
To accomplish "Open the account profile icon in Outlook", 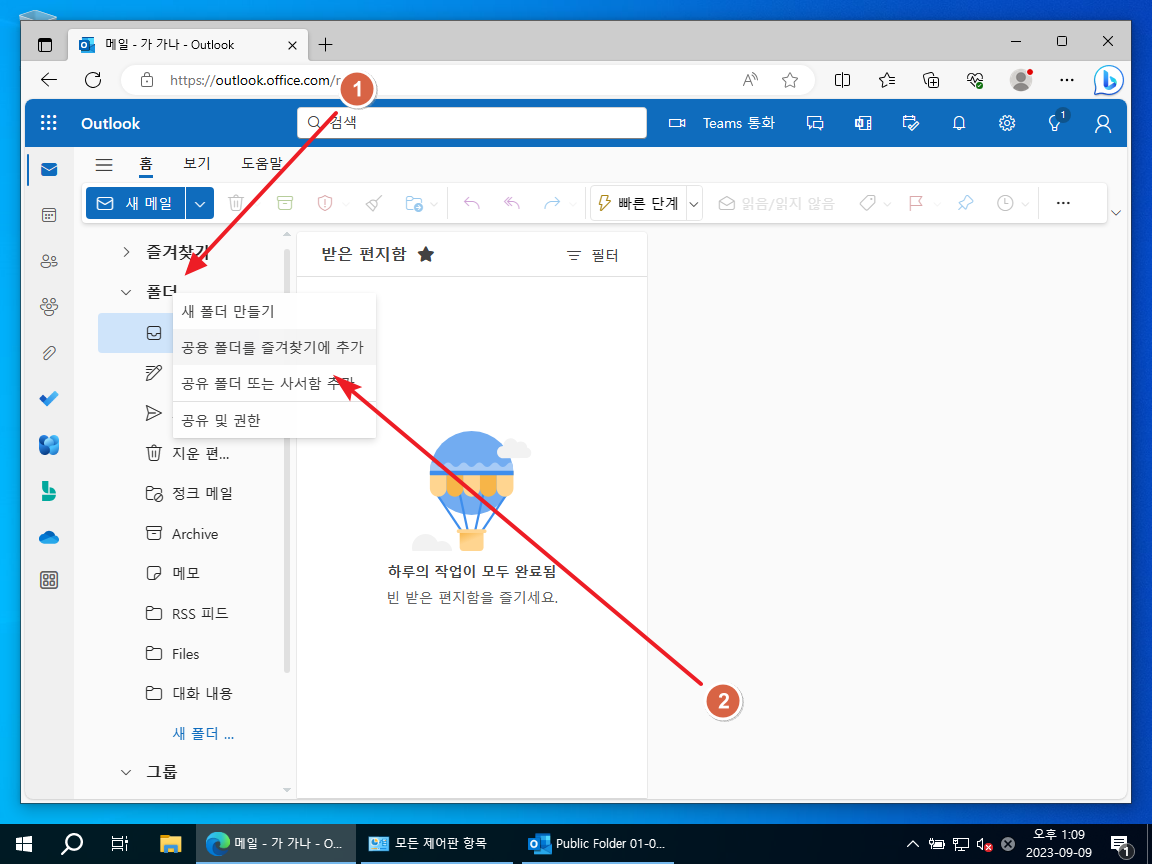I will point(1102,123).
